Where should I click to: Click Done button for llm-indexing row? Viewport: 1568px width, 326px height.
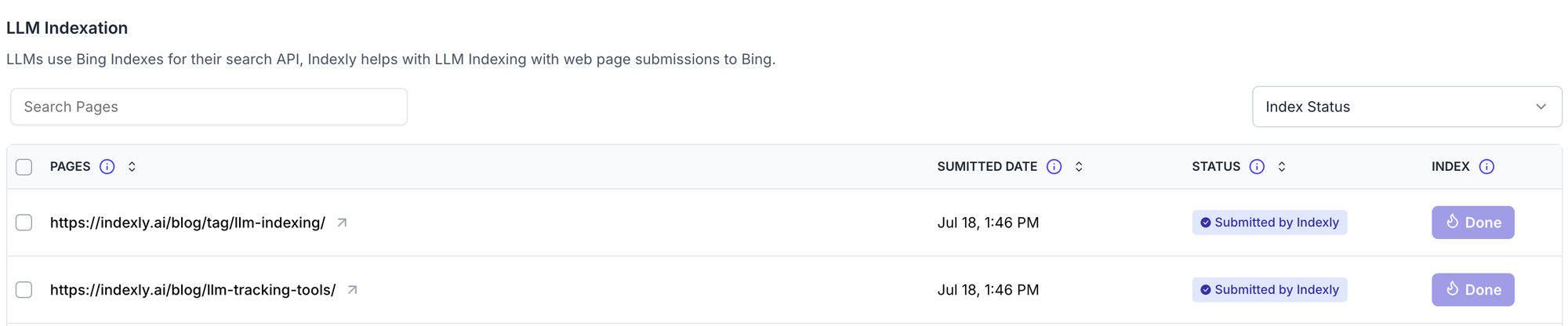point(1472,223)
